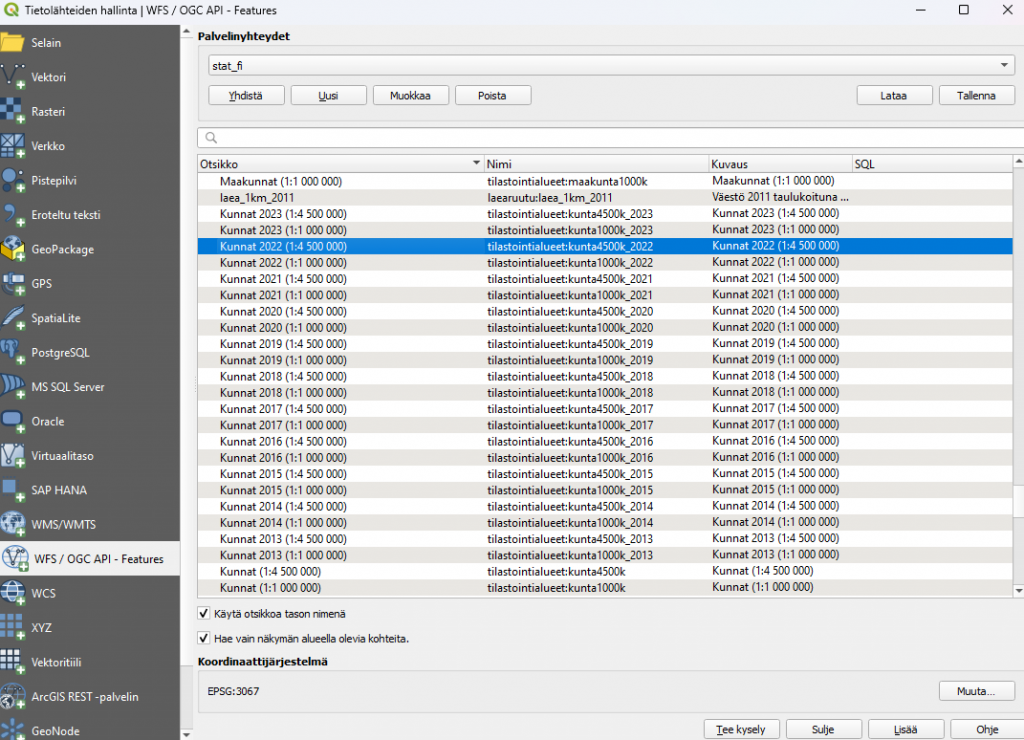This screenshot has height=740, width=1024.
Task: Select the ArcGIS REST -palvelin icon
Action: click(12, 696)
